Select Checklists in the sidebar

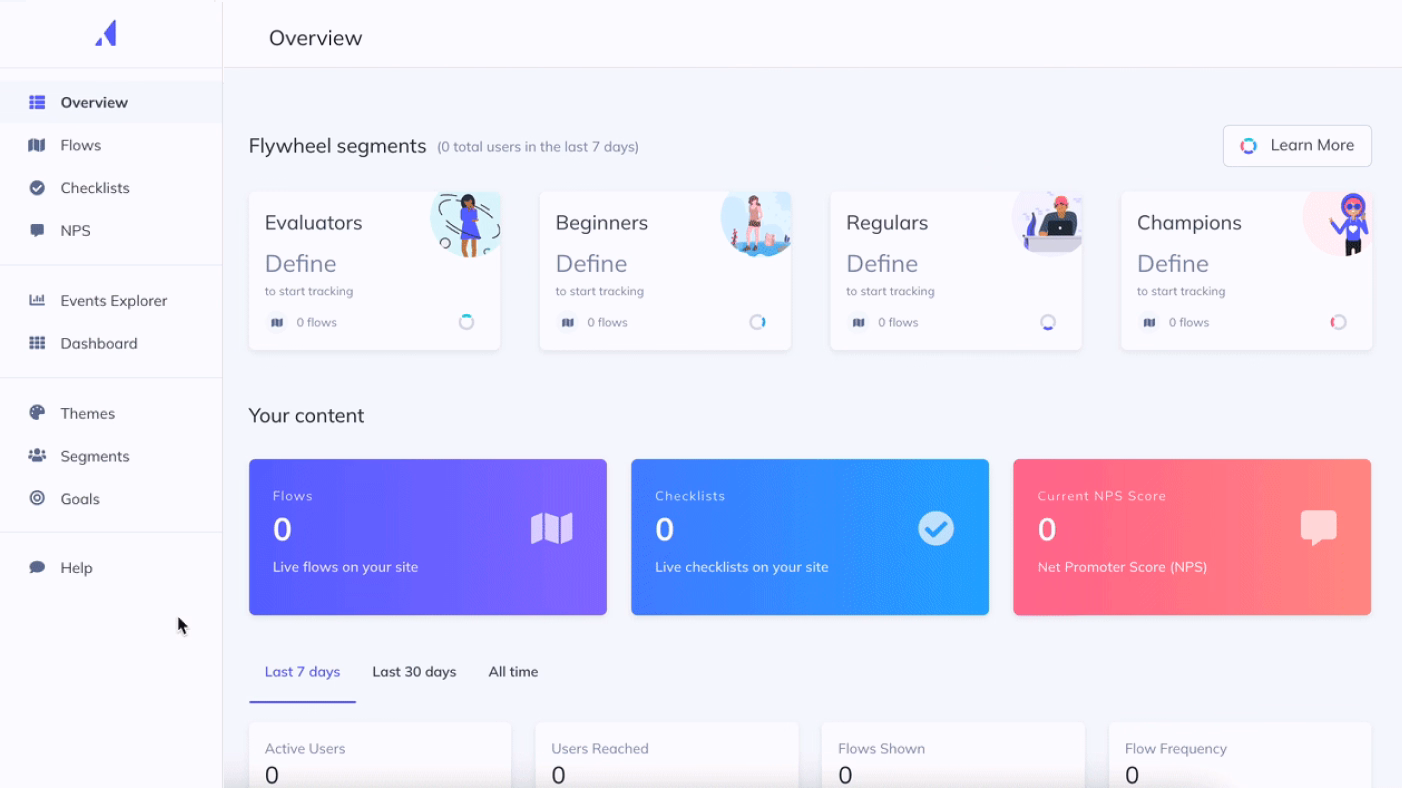point(96,187)
